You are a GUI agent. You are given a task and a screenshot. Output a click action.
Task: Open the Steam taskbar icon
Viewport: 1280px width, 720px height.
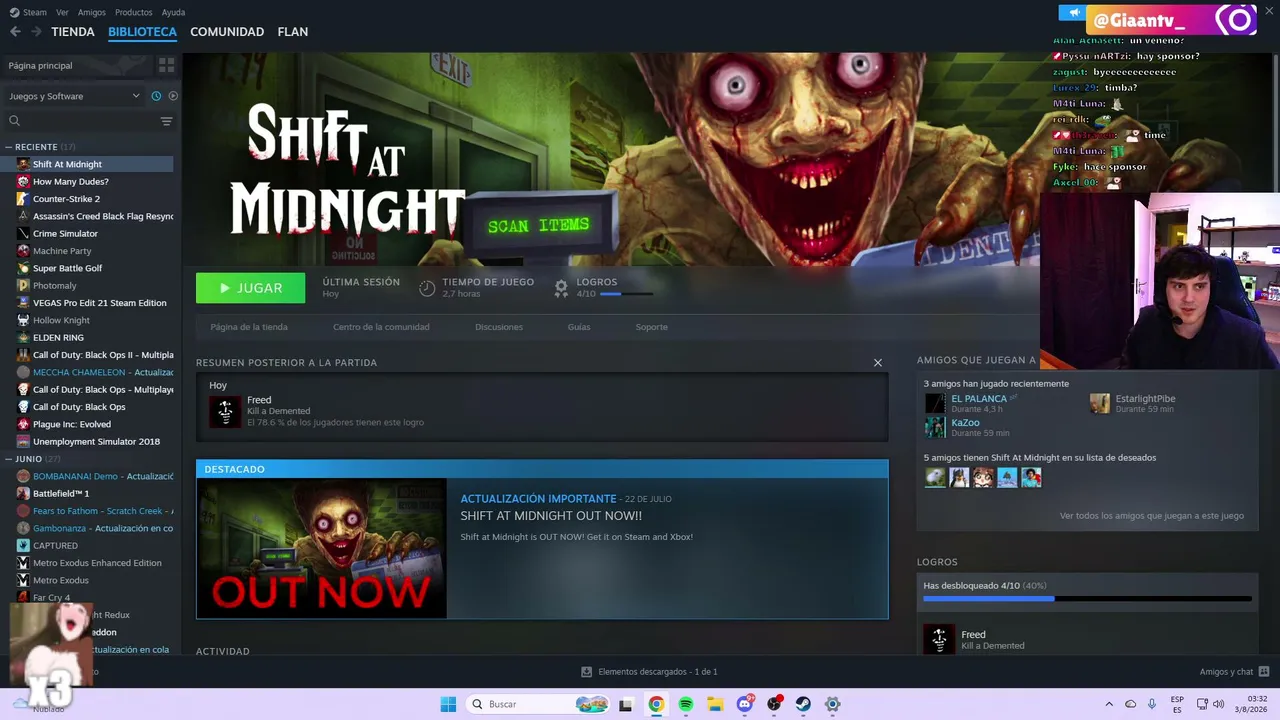803,704
